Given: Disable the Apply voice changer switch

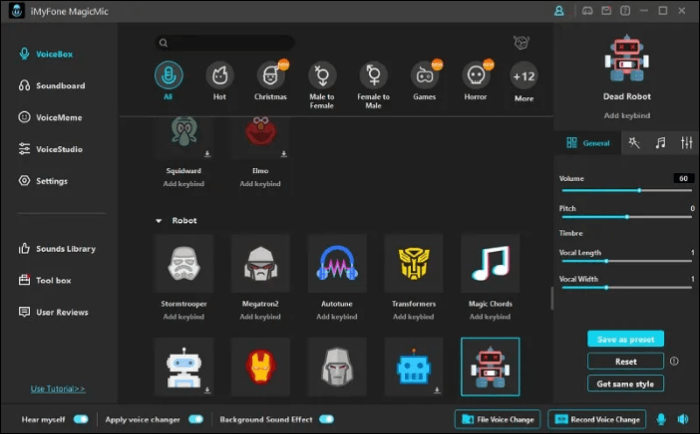Looking at the screenshot, I should [x=196, y=419].
